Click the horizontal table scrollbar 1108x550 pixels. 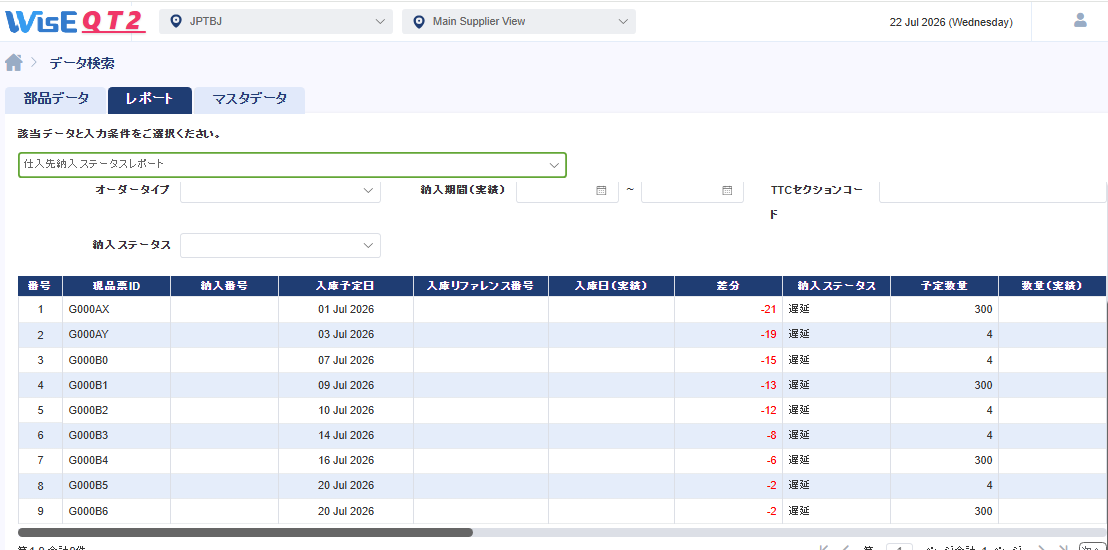(245, 532)
